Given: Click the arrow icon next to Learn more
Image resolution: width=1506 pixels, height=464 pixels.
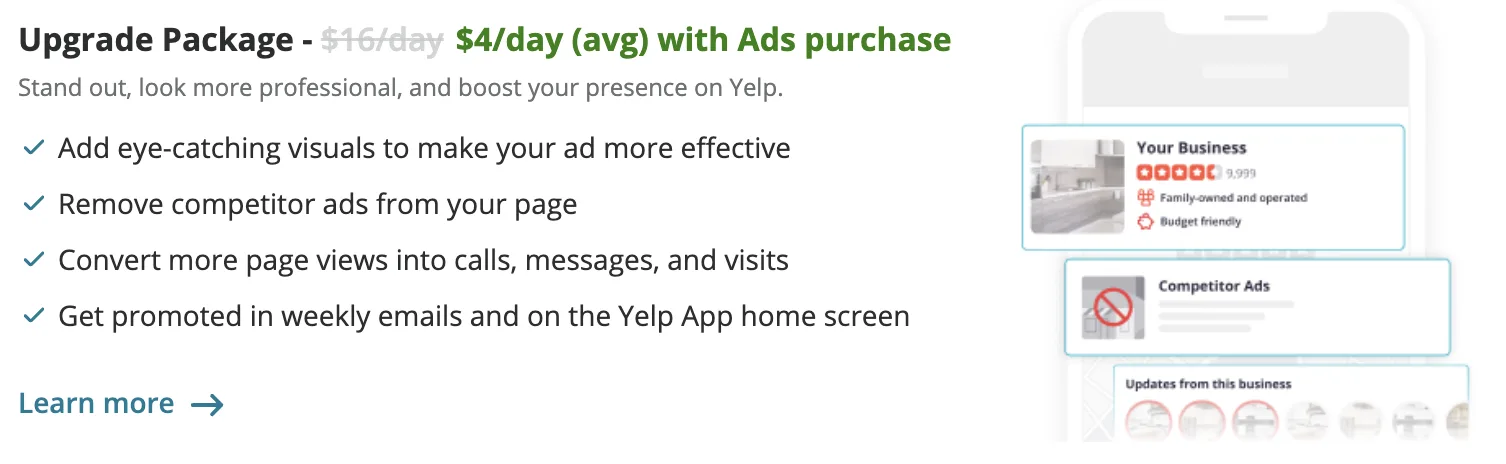Looking at the screenshot, I should pos(207,404).
